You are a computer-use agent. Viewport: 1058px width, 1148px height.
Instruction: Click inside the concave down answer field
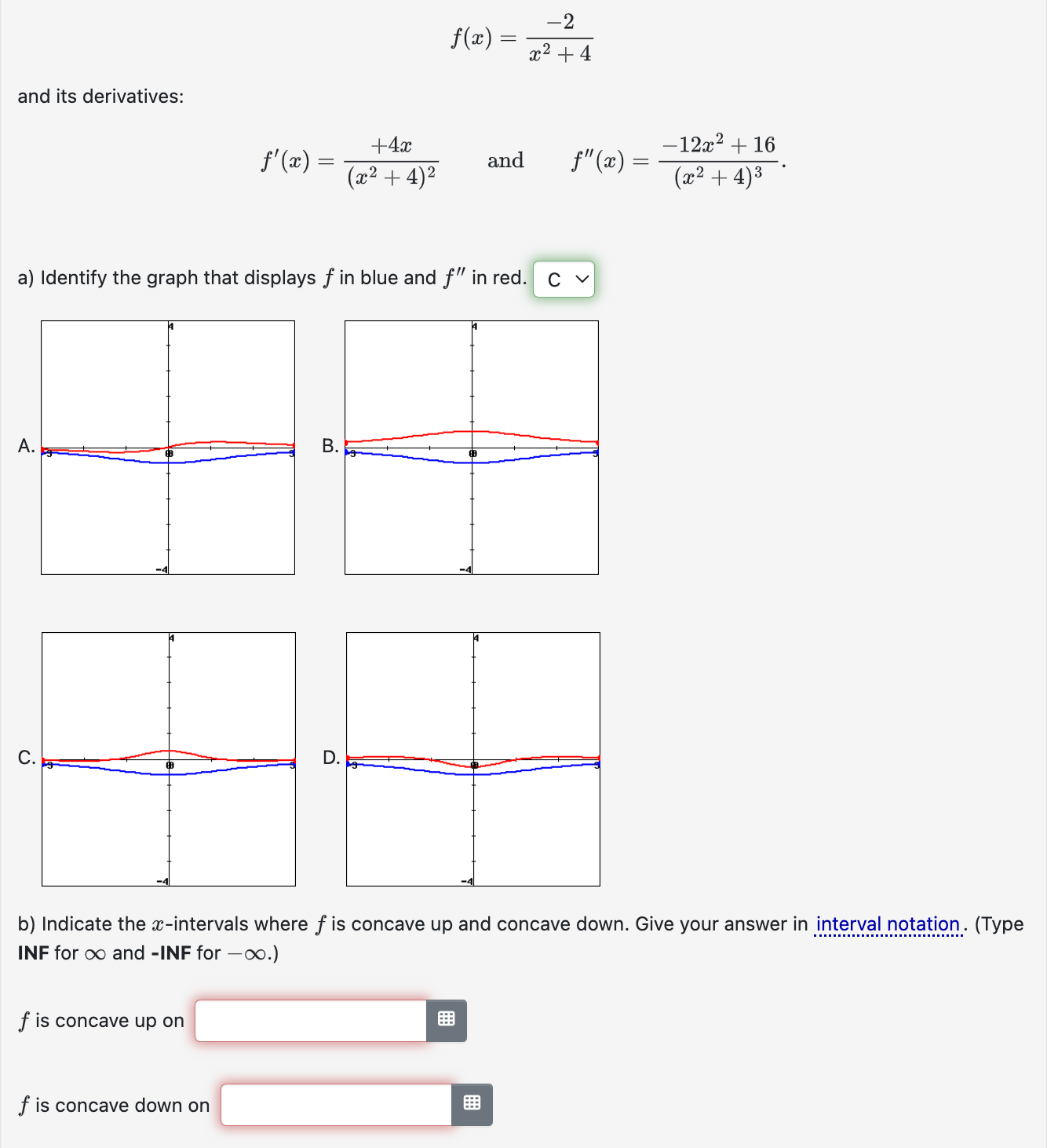tap(334, 1103)
